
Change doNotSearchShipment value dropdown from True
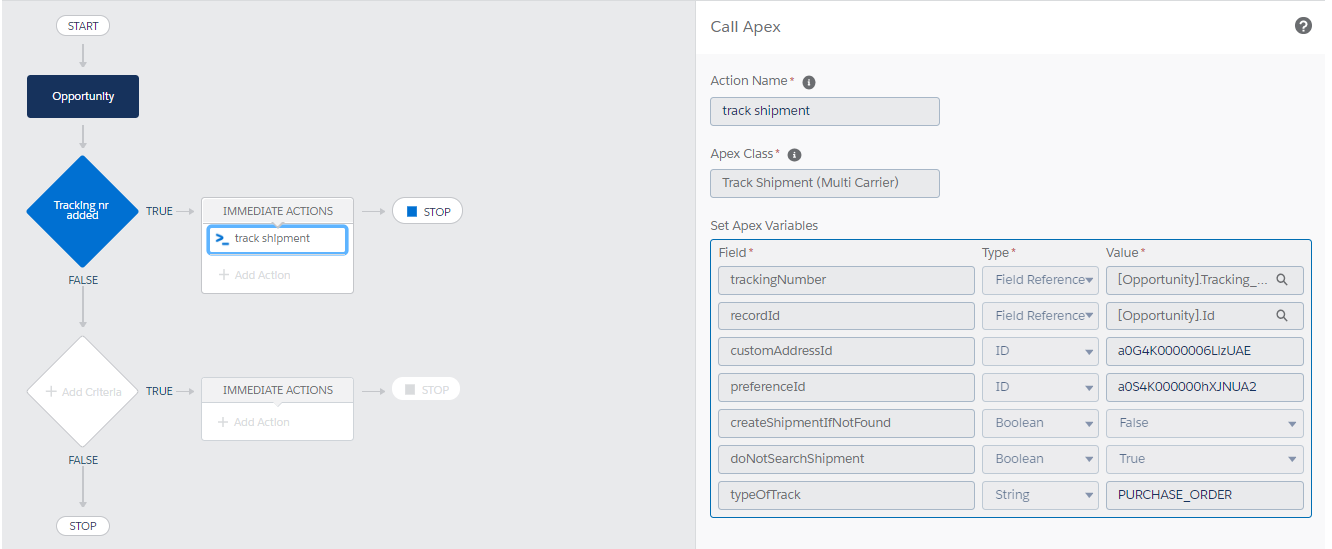pyautogui.click(x=1204, y=459)
